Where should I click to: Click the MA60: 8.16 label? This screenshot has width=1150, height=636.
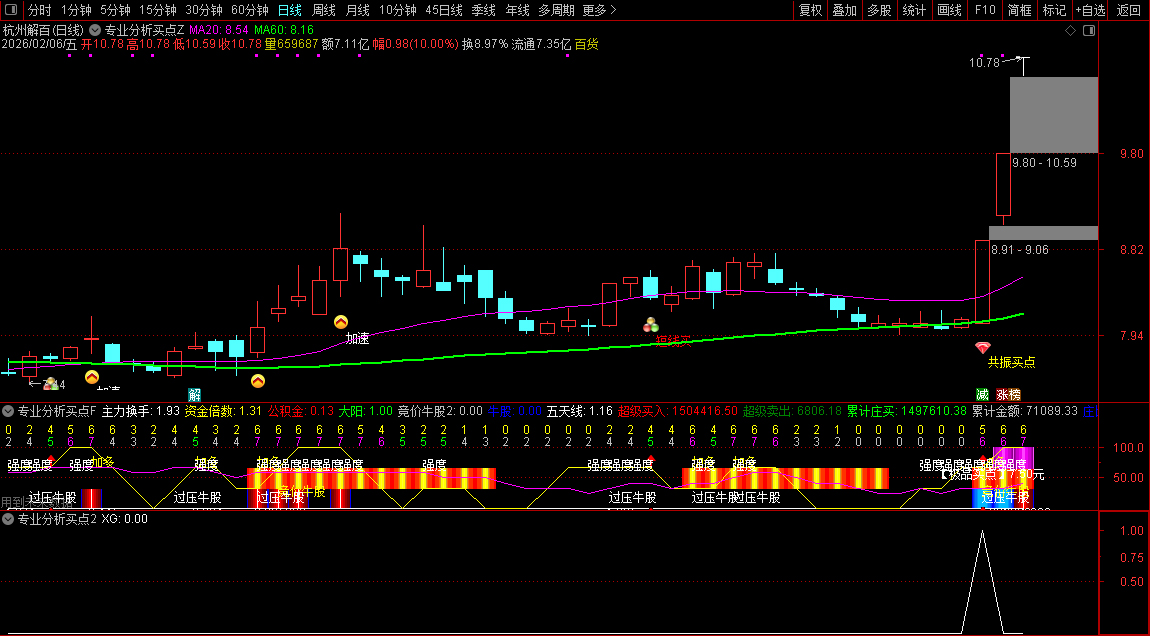tap(284, 30)
